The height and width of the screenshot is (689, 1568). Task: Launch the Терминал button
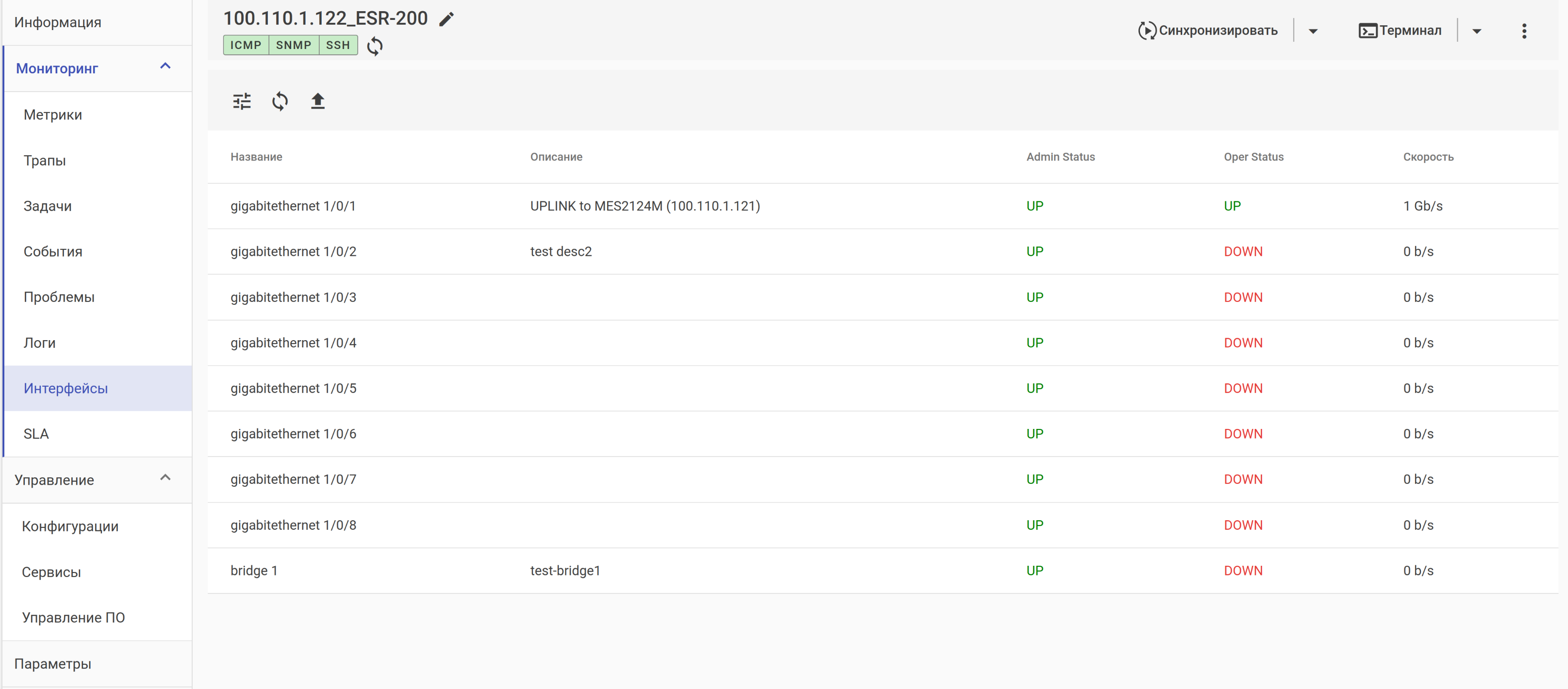pos(1400,31)
